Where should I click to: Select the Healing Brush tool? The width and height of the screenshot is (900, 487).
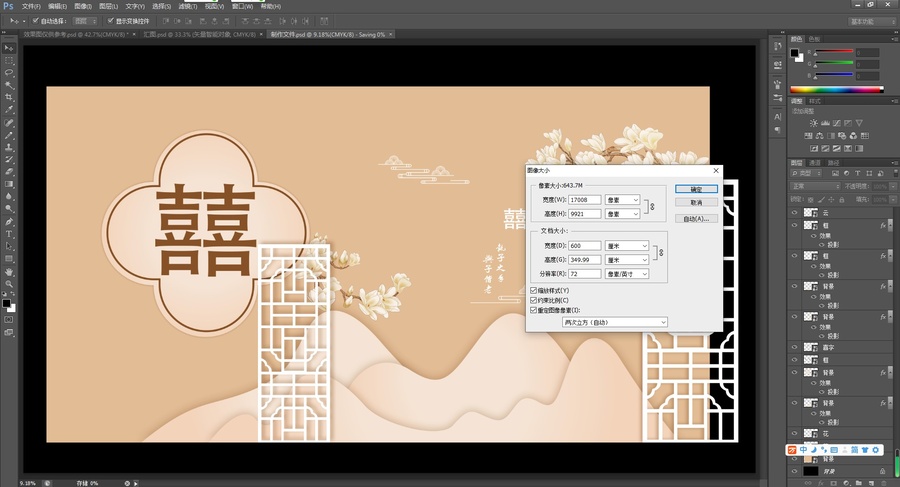pyautogui.click(x=9, y=123)
